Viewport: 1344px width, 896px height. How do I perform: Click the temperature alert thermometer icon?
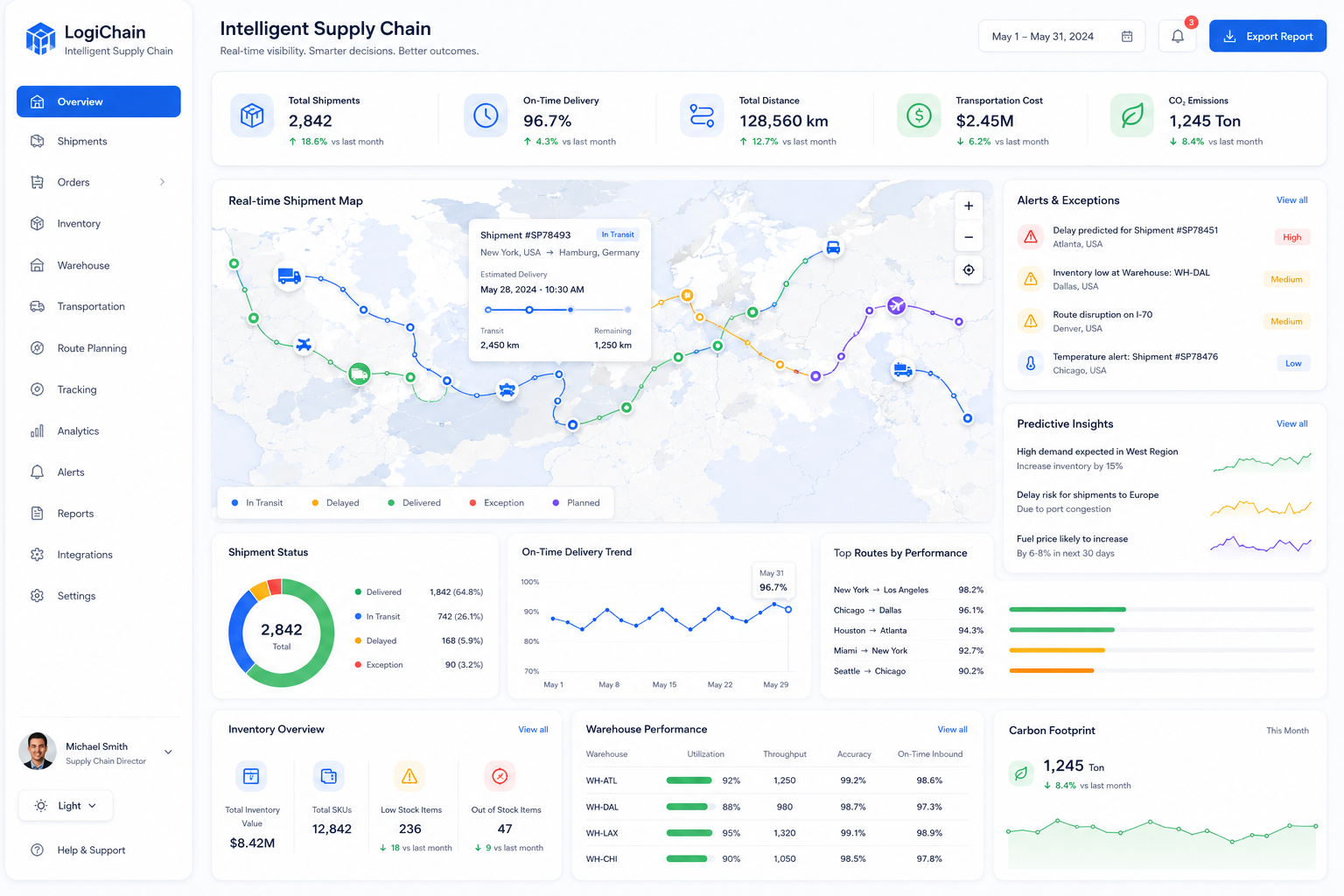(1031, 363)
